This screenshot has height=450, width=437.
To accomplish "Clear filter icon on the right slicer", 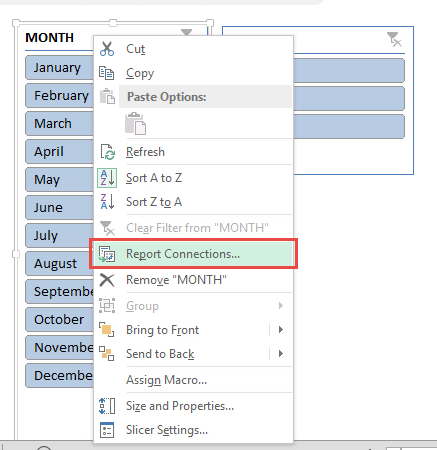I will click(x=394, y=39).
